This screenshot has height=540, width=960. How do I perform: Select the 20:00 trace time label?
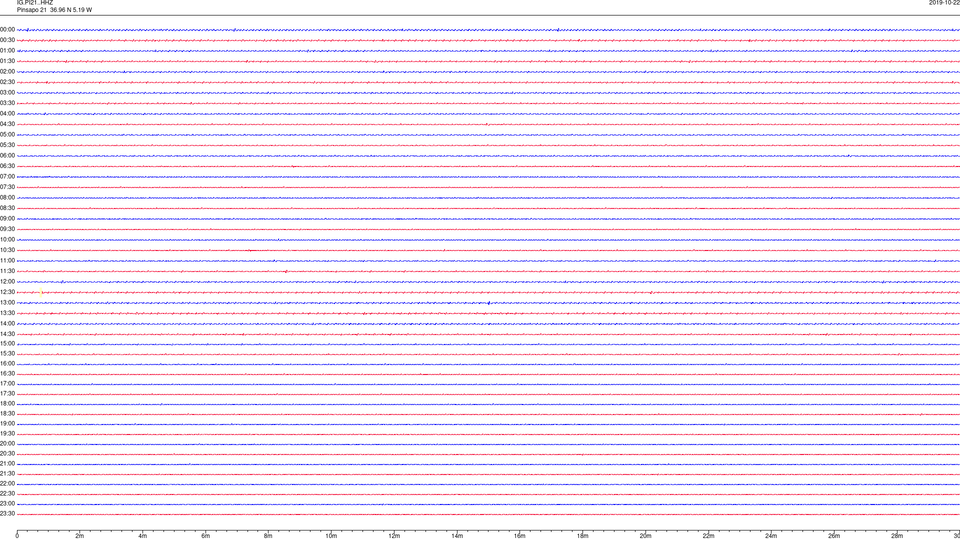pyautogui.click(x=7, y=444)
